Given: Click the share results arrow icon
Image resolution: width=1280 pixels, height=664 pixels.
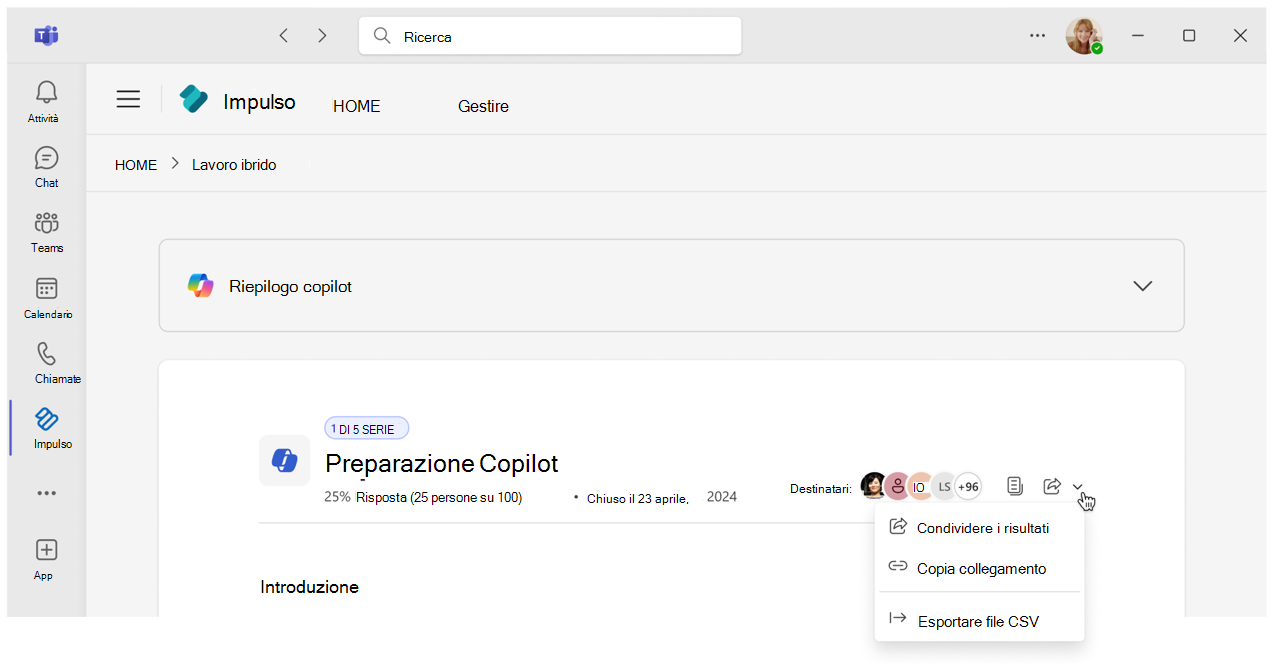Looking at the screenshot, I should point(1051,486).
